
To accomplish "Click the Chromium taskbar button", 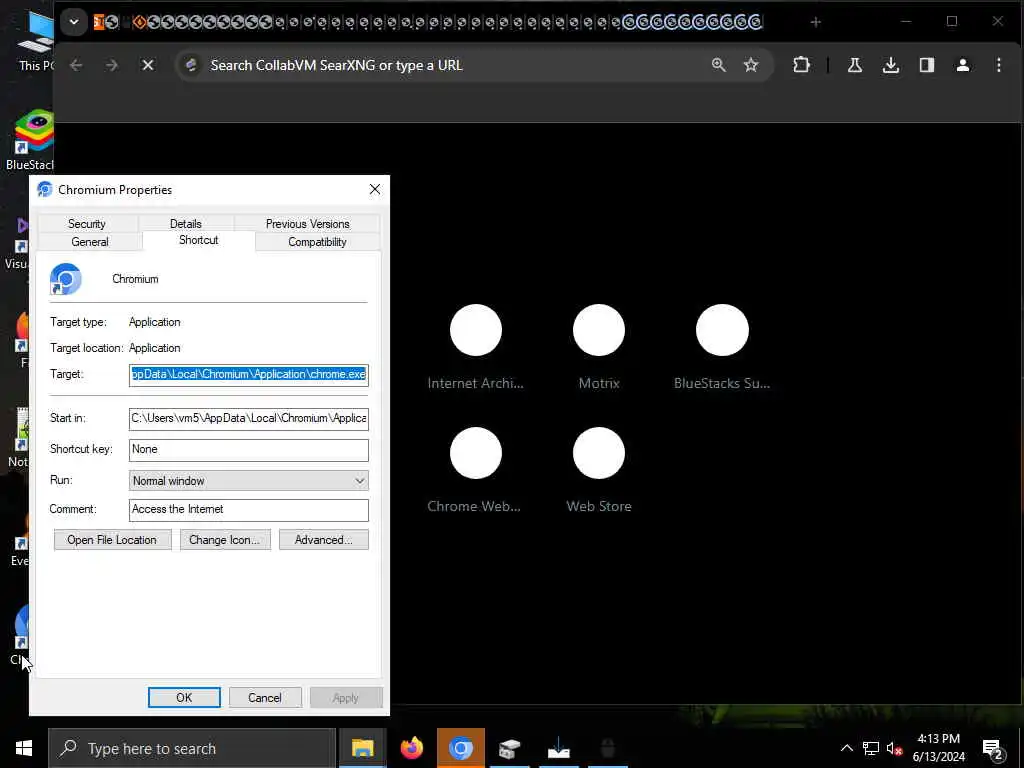I will [460, 748].
